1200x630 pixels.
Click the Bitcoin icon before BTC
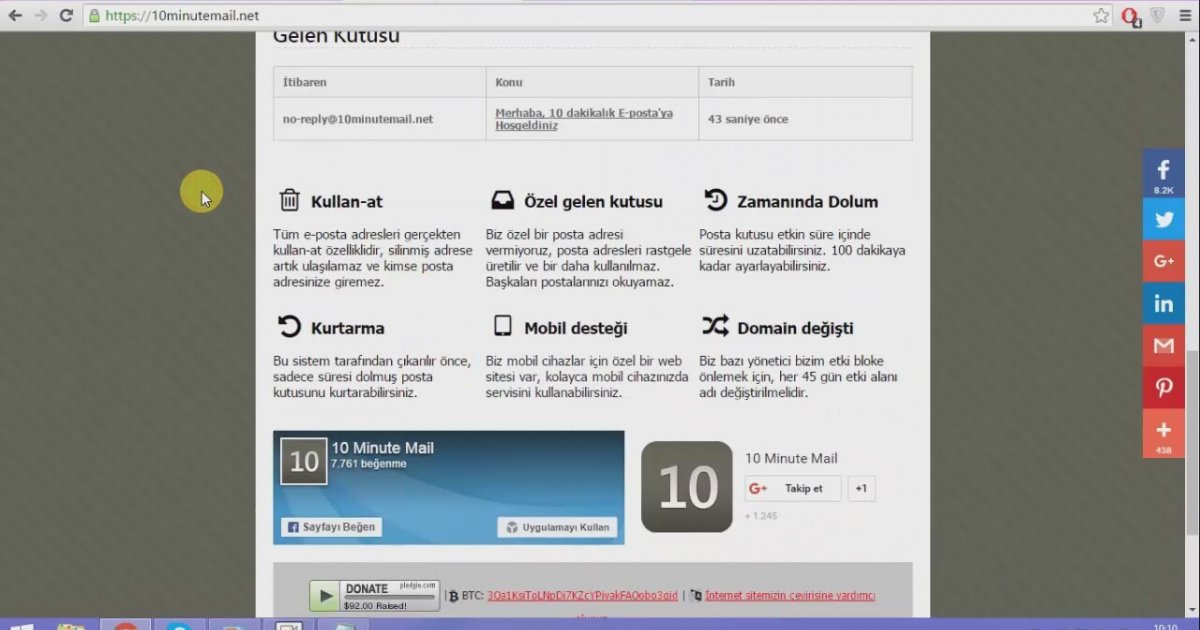pos(453,595)
